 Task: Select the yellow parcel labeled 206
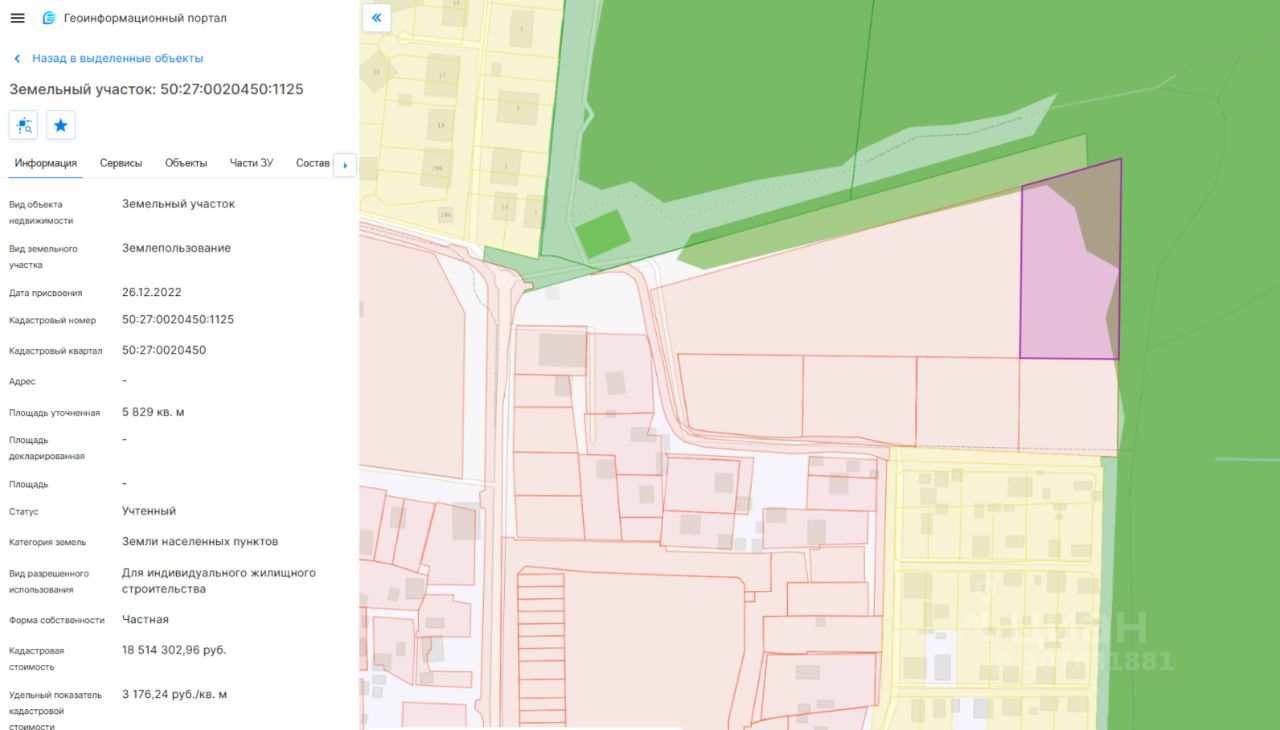point(437,167)
